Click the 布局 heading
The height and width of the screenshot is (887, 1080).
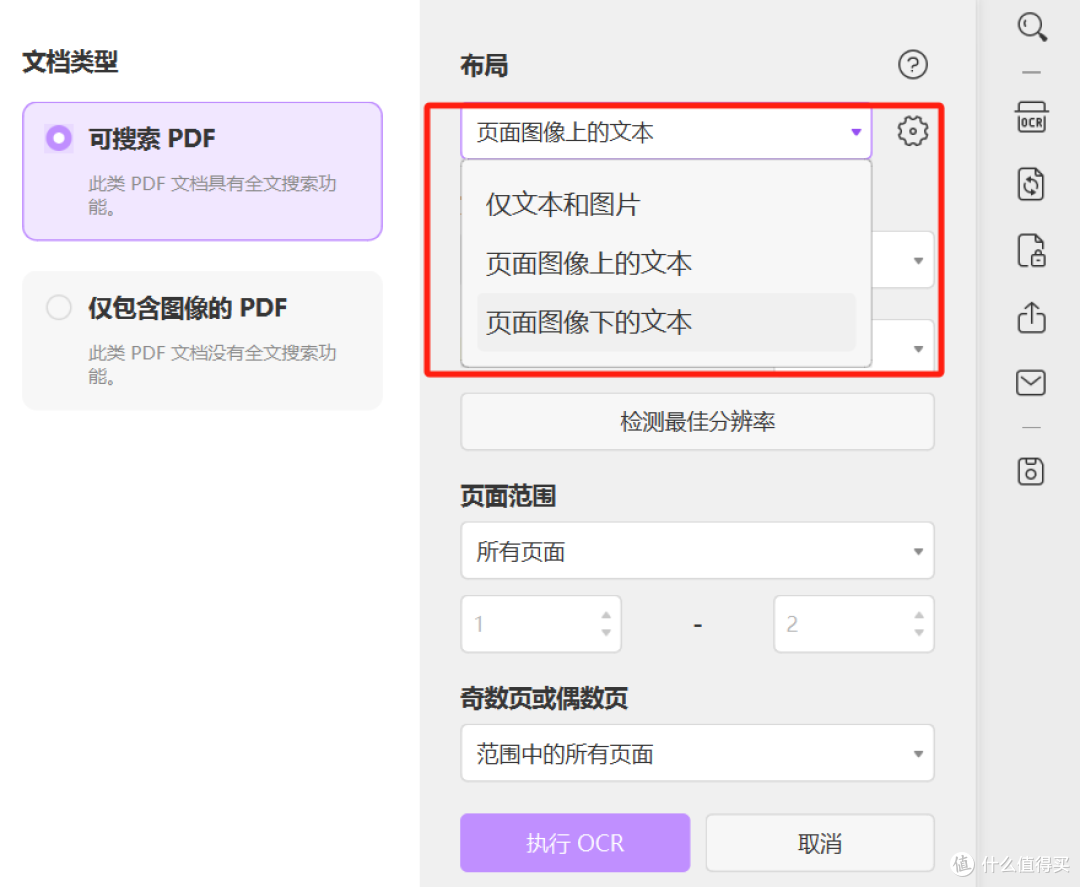point(484,65)
